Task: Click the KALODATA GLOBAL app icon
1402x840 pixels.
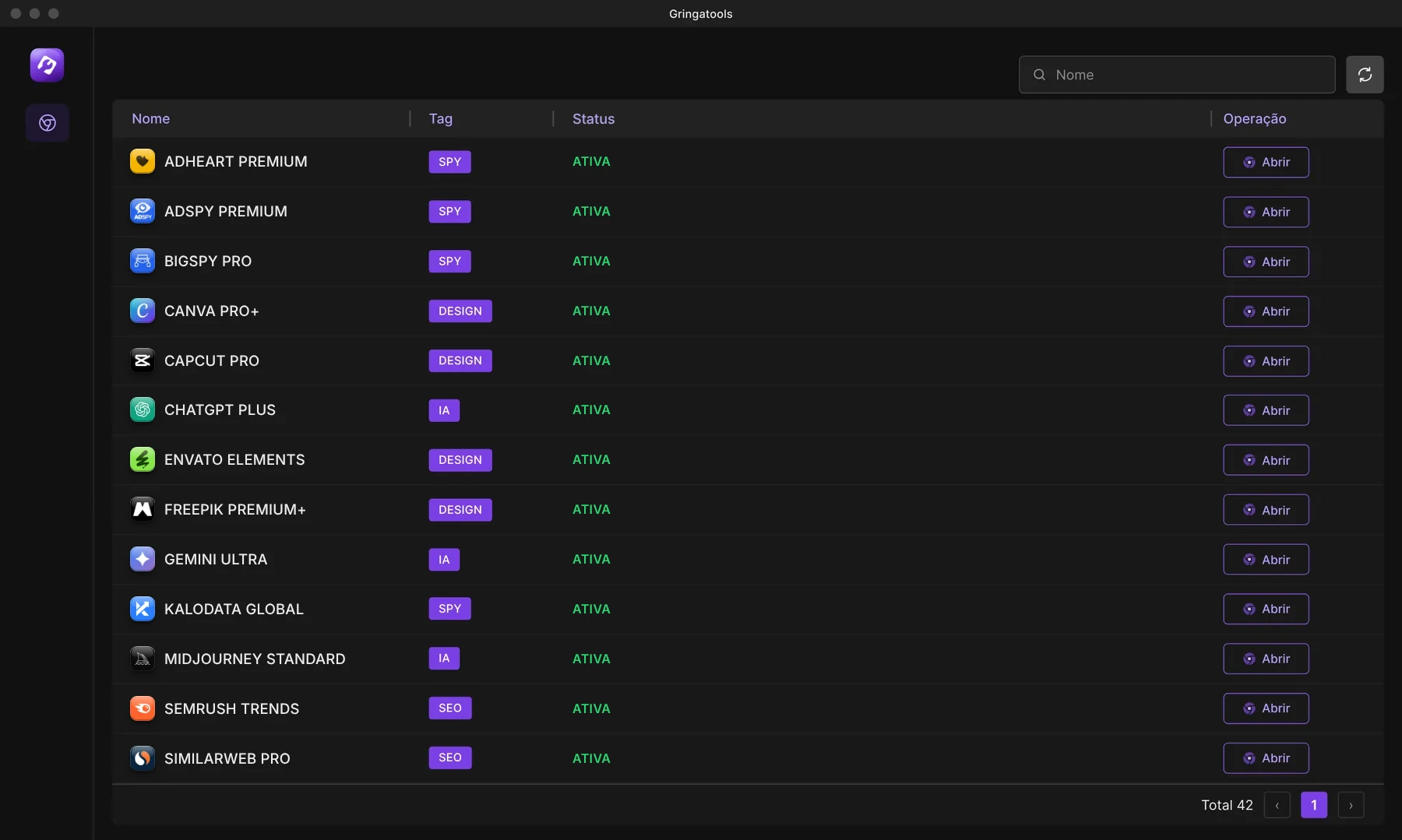Action: coord(143,609)
